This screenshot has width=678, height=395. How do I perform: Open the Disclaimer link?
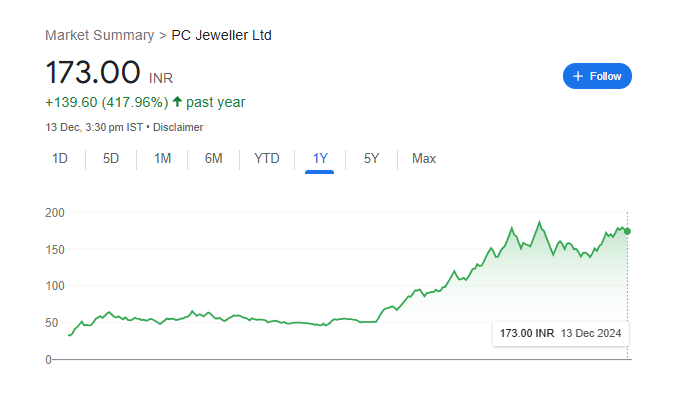click(178, 127)
